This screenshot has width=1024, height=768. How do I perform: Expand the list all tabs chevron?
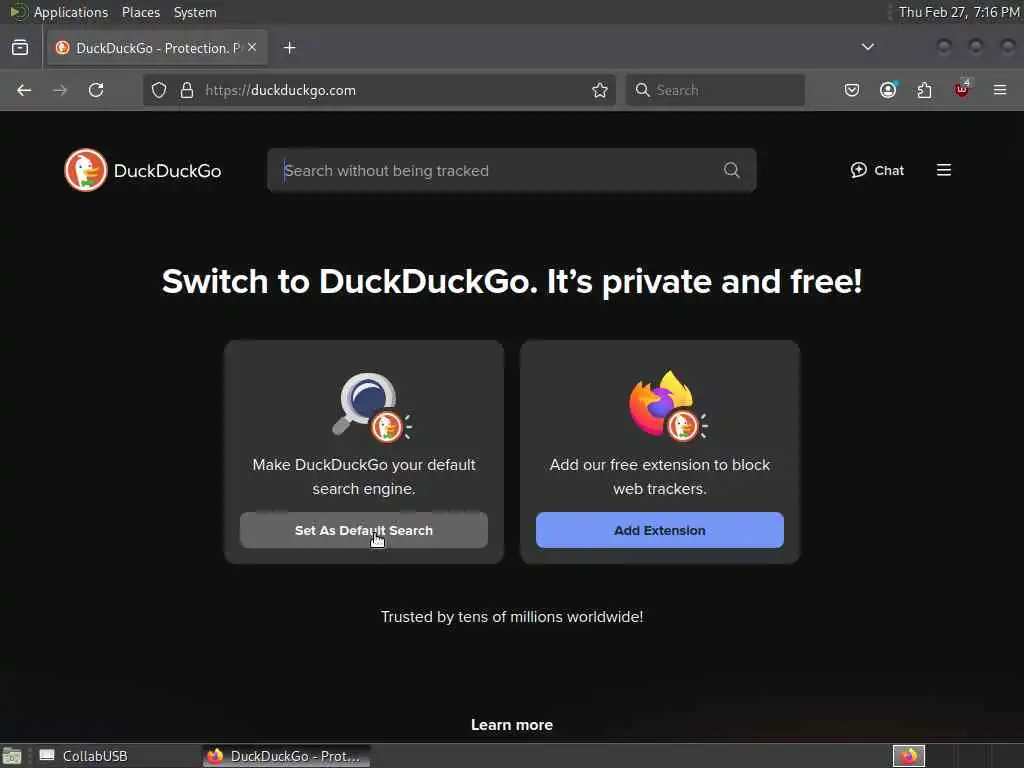click(x=867, y=47)
